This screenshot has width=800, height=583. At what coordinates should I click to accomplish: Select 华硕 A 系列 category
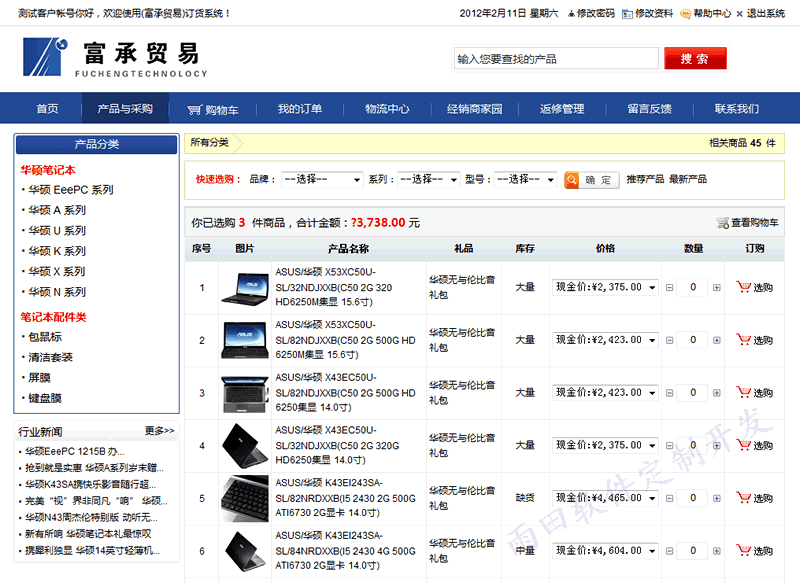[x=57, y=210]
